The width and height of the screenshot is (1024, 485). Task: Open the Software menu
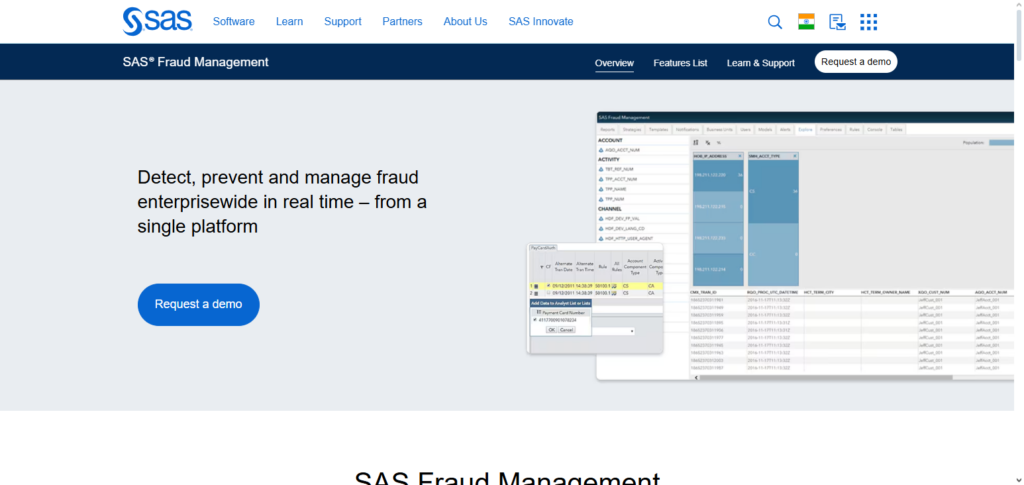pyautogui.click(x=234, y=22)
